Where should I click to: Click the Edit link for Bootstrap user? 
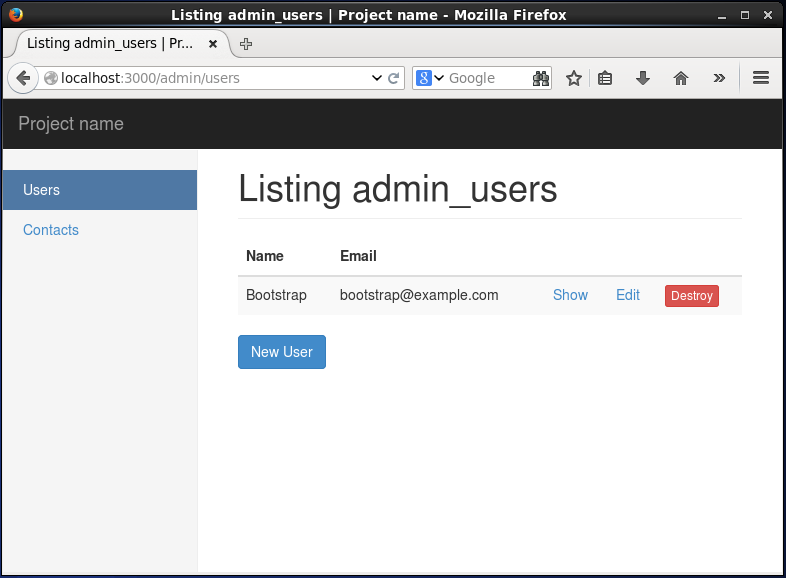click(x=628, y=295)
